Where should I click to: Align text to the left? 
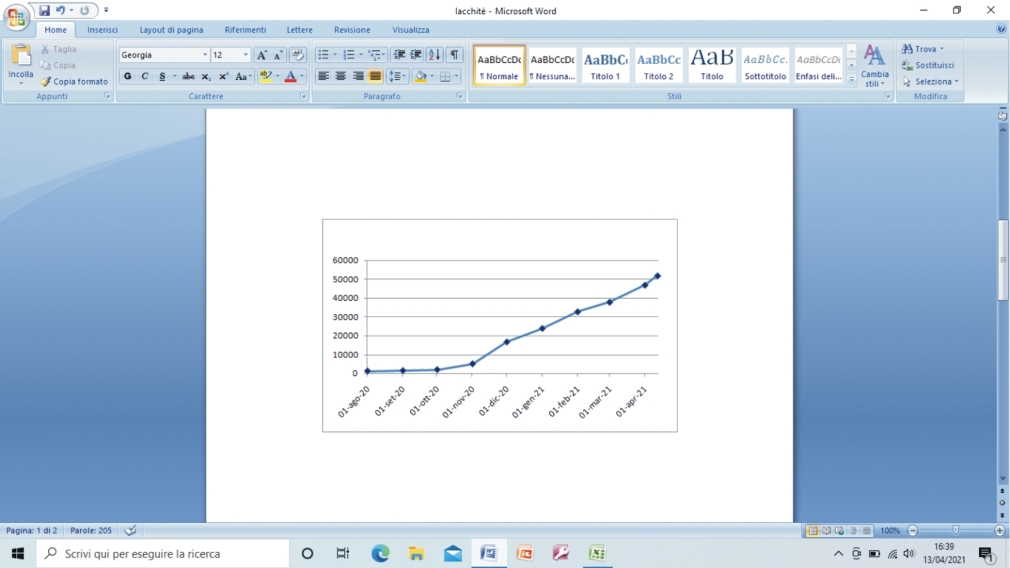[323, 77]
